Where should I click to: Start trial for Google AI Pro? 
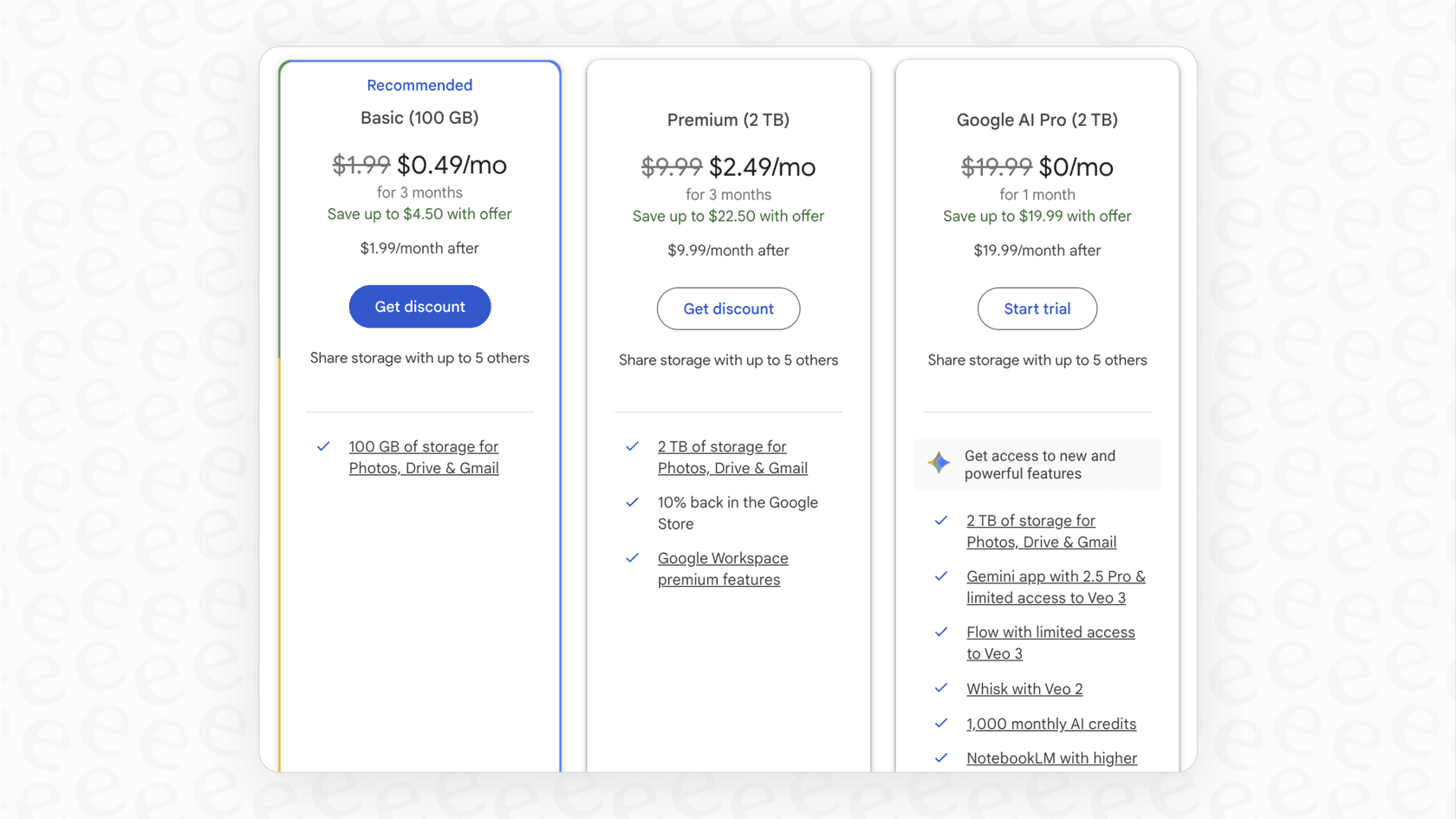pos(1037,309)
